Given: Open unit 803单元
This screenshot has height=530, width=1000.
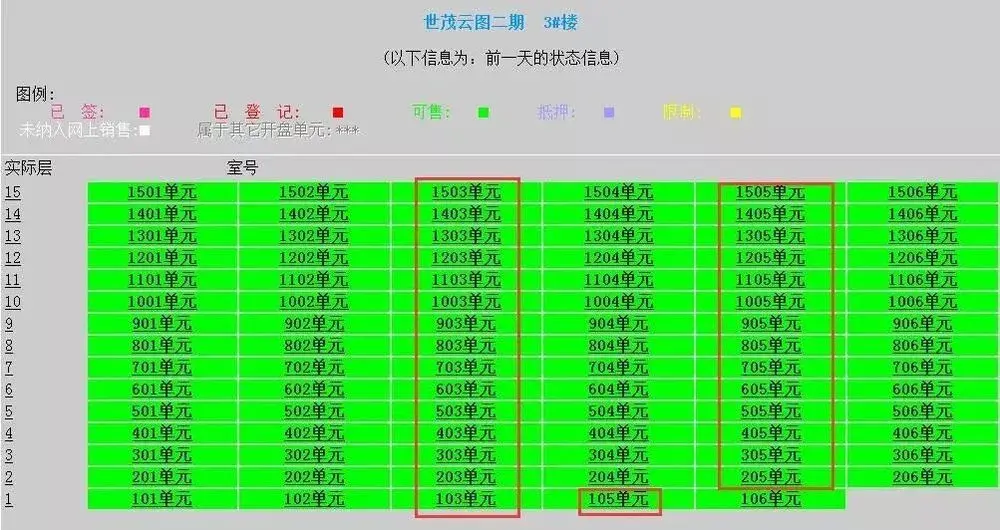Looking at the screenshot, I should [466, 346].
